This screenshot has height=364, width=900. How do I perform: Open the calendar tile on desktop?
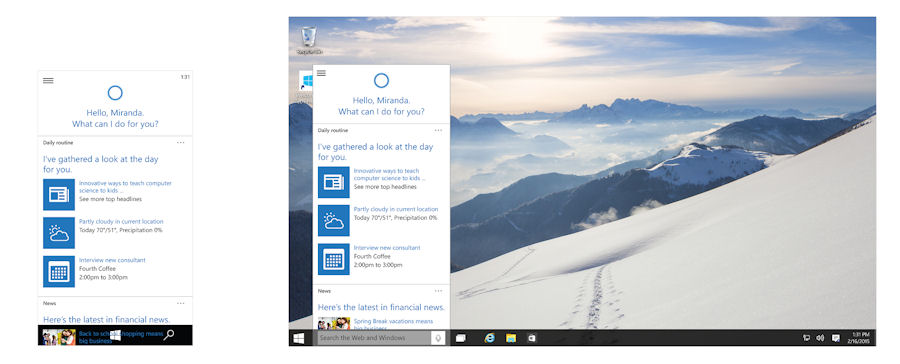333,259
